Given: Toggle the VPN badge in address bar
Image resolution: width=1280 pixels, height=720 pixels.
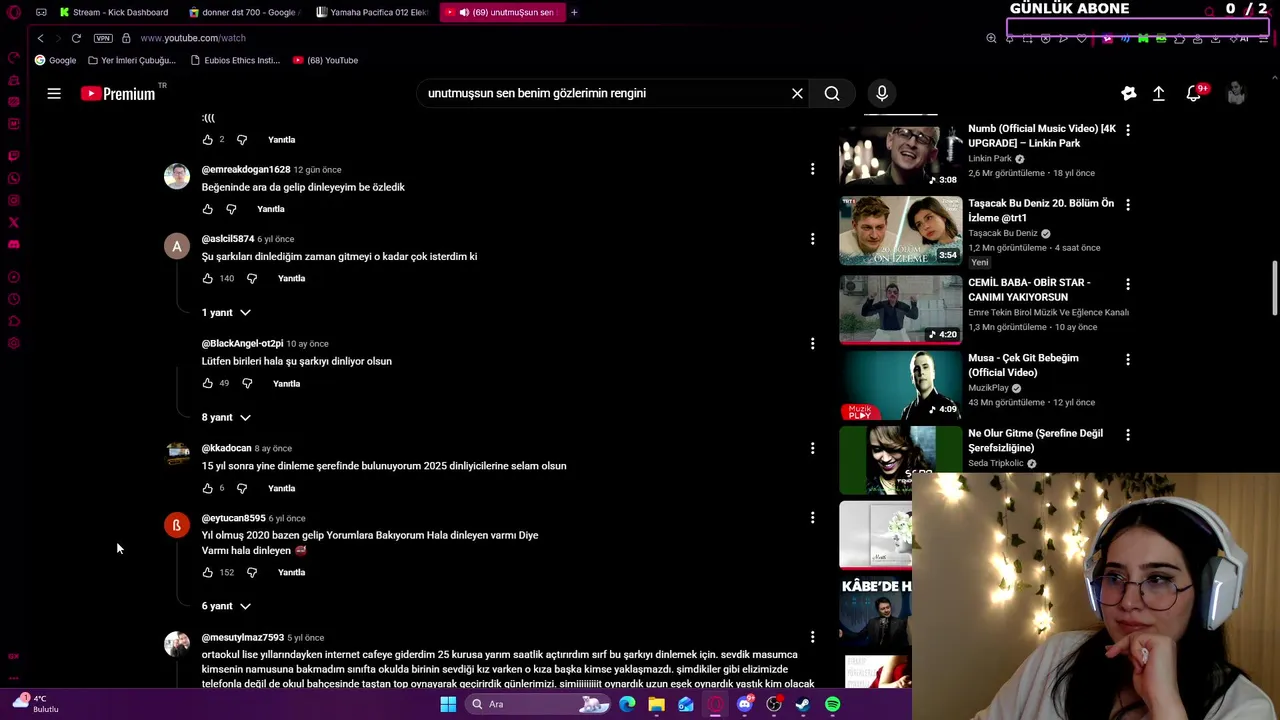Looking at the screenshot, I should pos(103,38).
